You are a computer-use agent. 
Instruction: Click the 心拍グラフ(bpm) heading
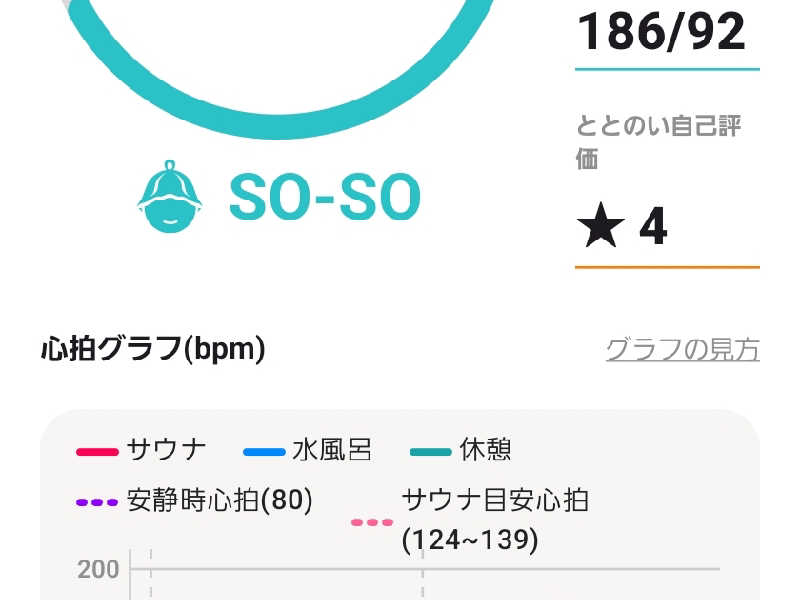(153, 349)
